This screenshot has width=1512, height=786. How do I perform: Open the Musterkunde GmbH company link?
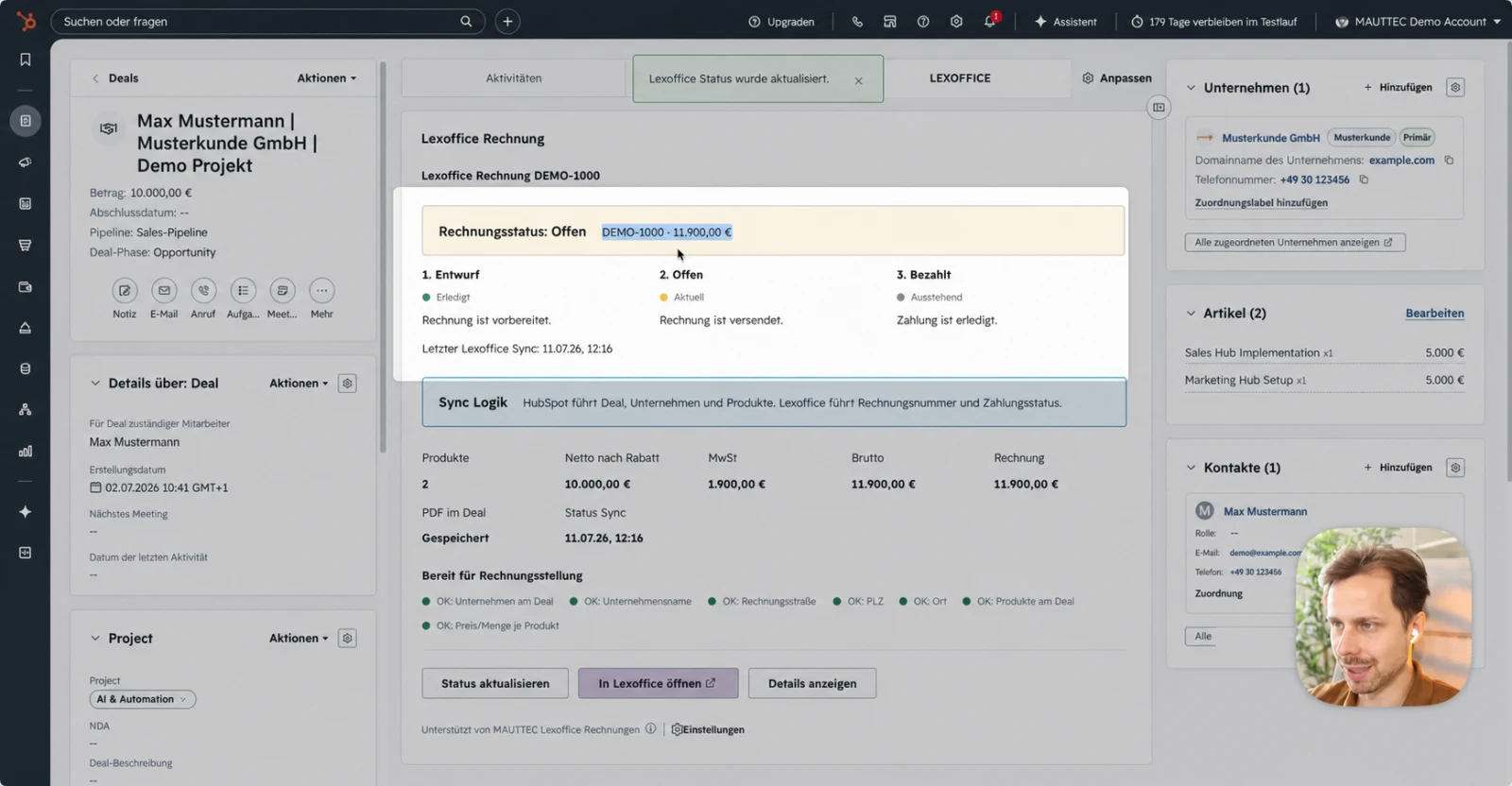tap(1270, 138)
